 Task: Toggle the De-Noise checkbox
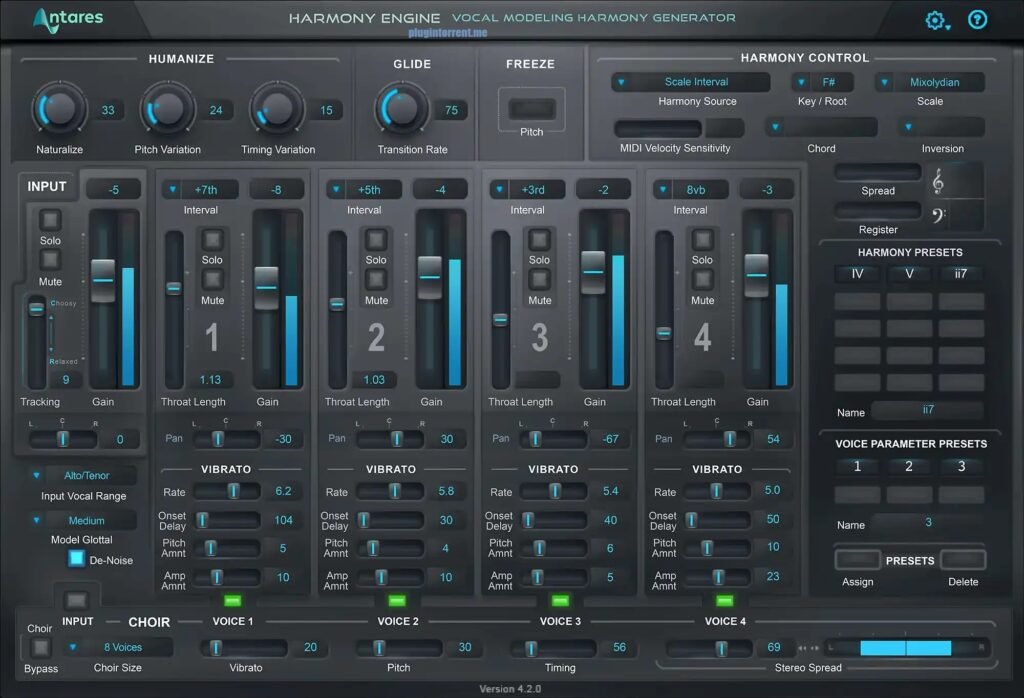point(76,559)
